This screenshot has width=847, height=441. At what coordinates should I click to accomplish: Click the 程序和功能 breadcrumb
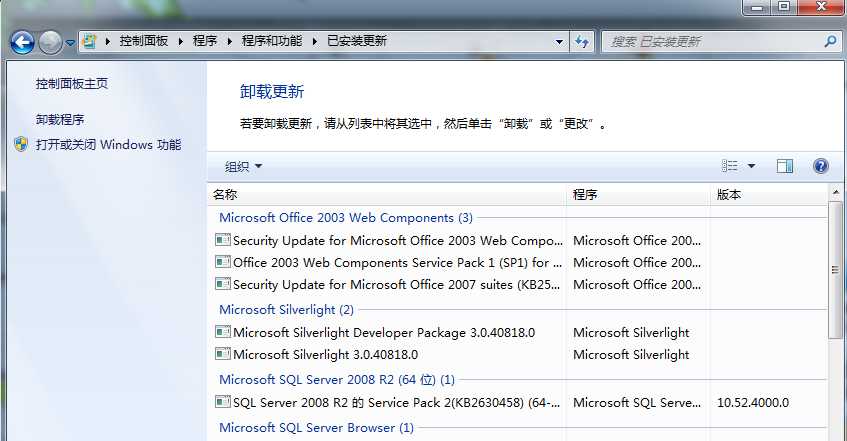pyautogui.click(x=272, y=41)
